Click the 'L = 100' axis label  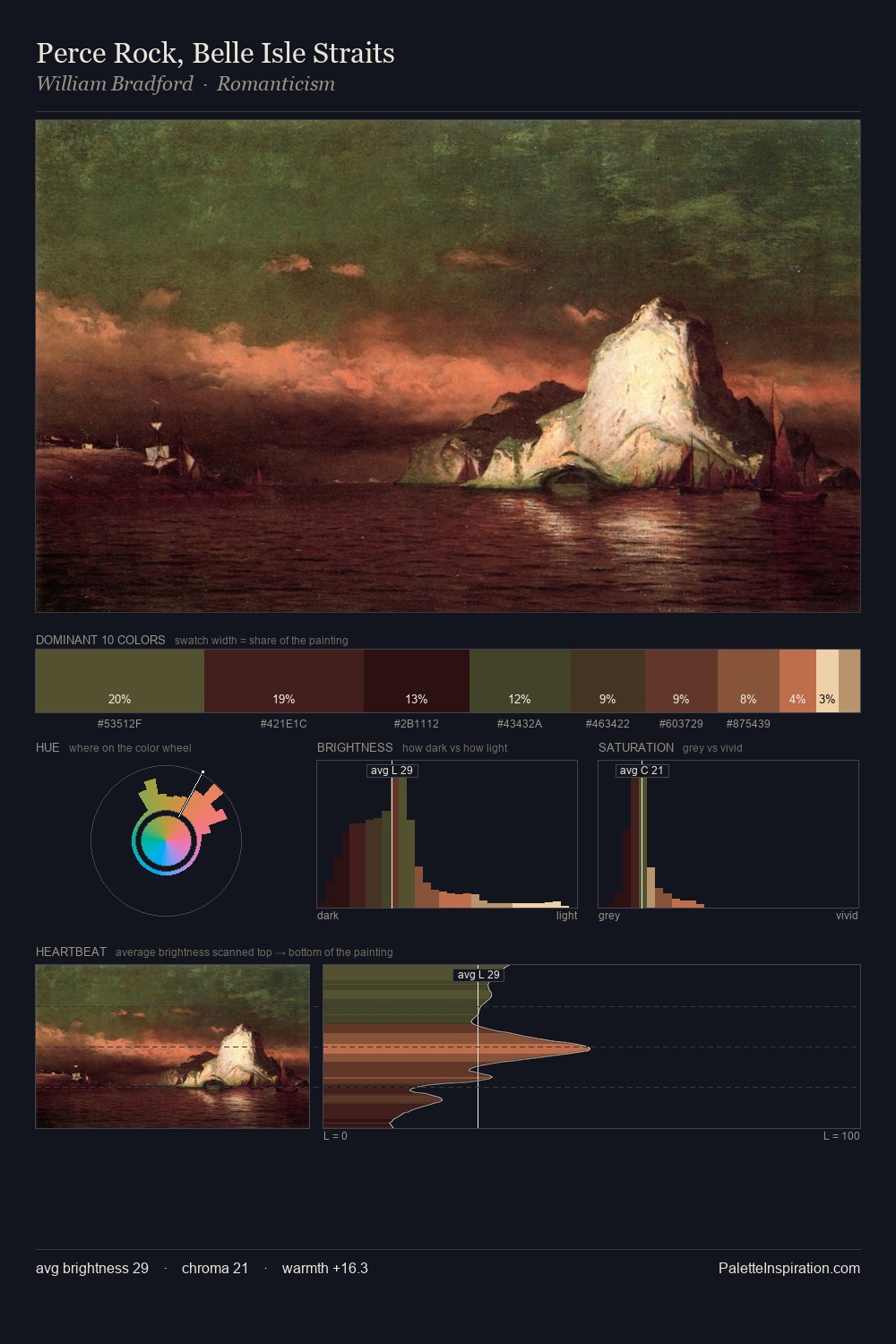841,1136
